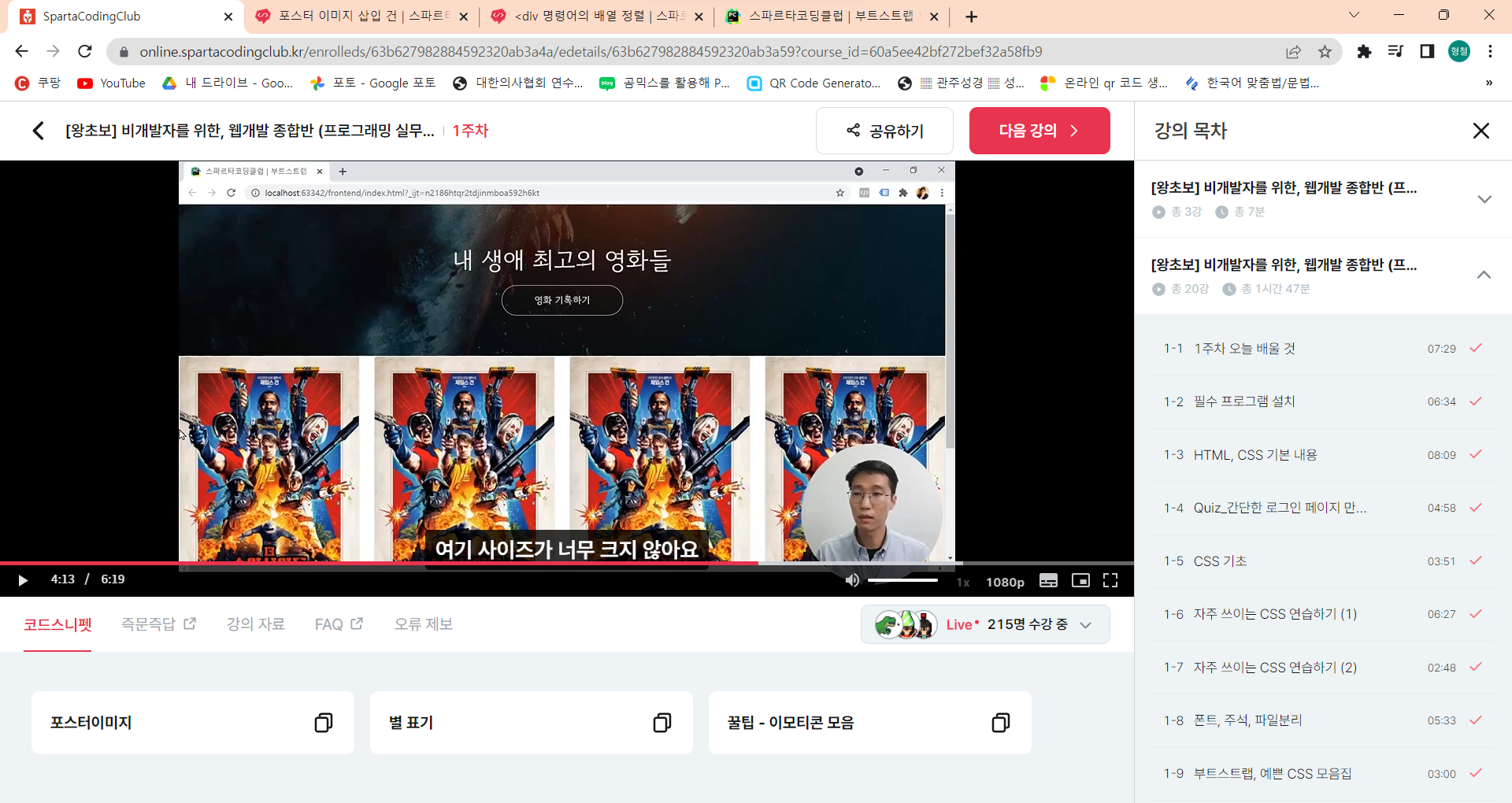Viewport: 1512px width, 803px height.
Task: Open lecture 1-6 자주 쓰이는 CSS 연습하기 (1)
Action: pos(1323,614)
